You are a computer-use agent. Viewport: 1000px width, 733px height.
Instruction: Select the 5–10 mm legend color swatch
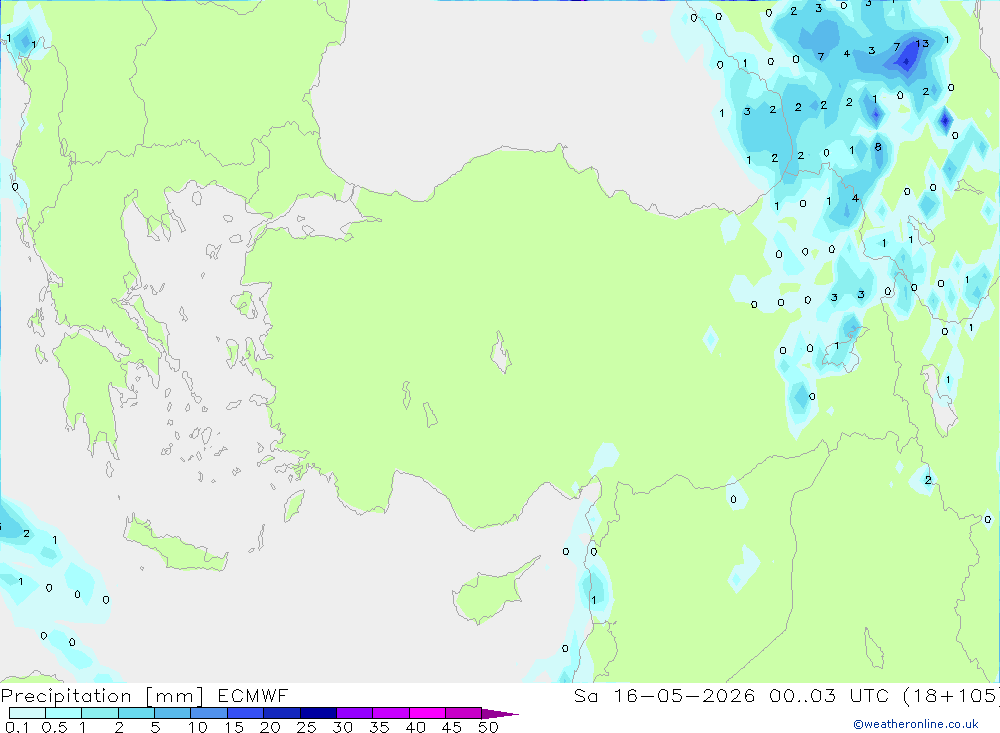(172, 713)
